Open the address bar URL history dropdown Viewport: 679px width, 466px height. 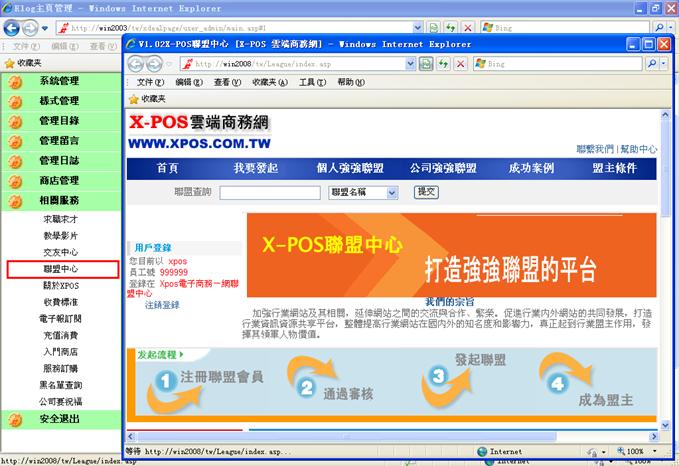click(x=412, y=63)
